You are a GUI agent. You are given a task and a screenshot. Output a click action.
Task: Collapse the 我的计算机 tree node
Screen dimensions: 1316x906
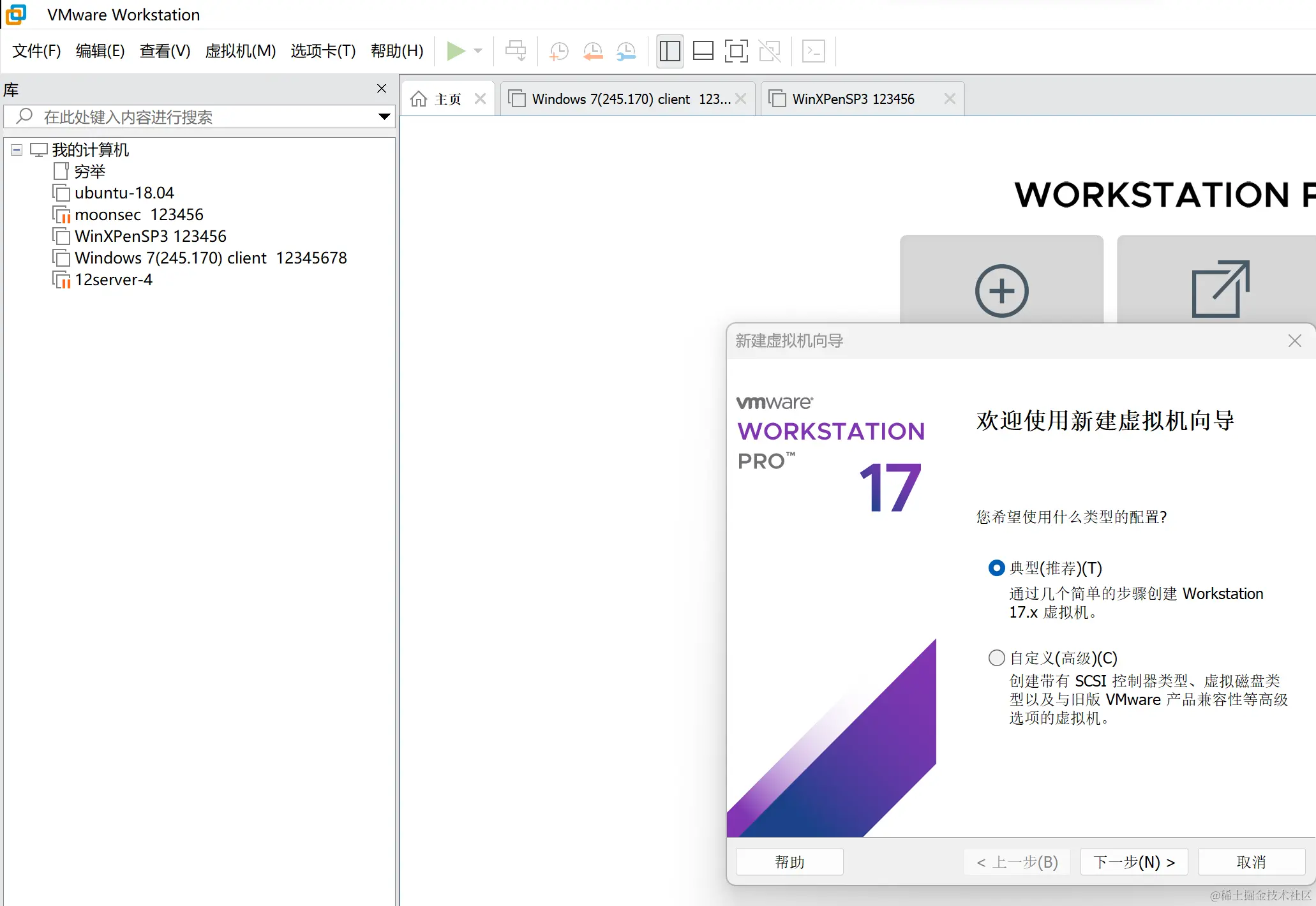point(17,150)
